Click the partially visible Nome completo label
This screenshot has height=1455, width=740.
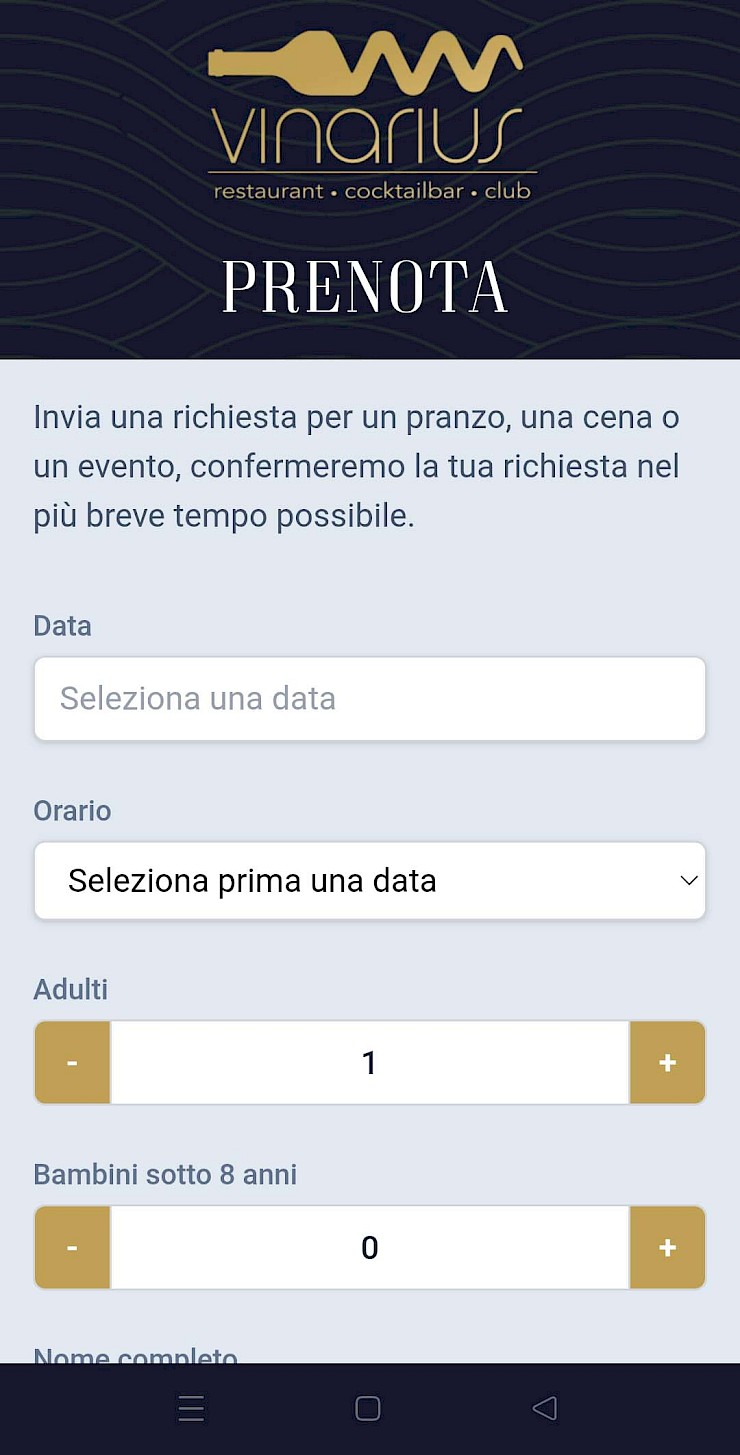click(x=135, y=1355)
